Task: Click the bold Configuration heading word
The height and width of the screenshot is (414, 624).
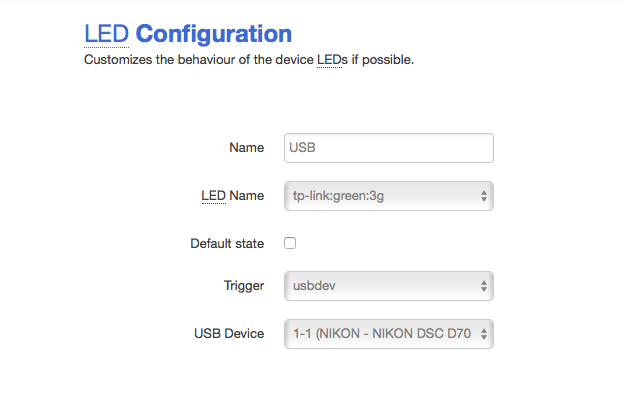Action: (213, 35)
